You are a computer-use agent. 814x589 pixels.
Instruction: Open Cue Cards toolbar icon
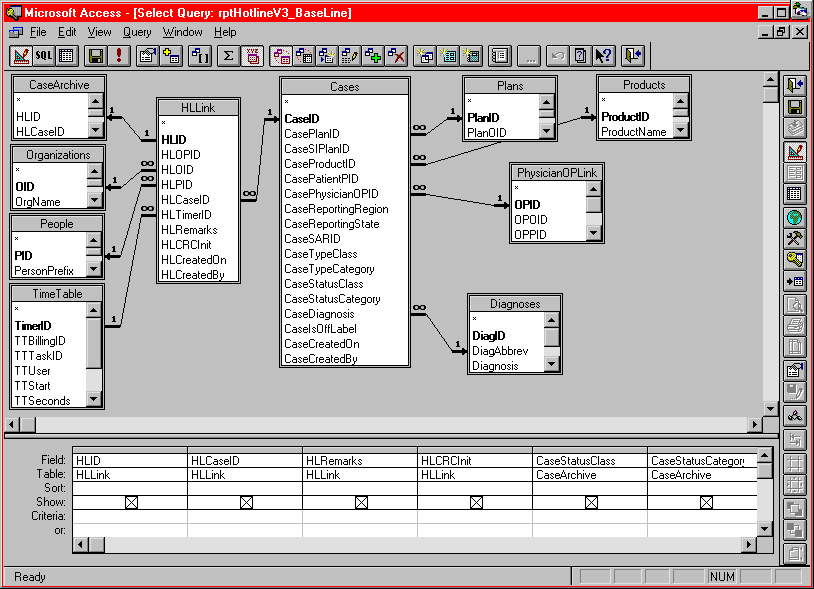[580, 56]
